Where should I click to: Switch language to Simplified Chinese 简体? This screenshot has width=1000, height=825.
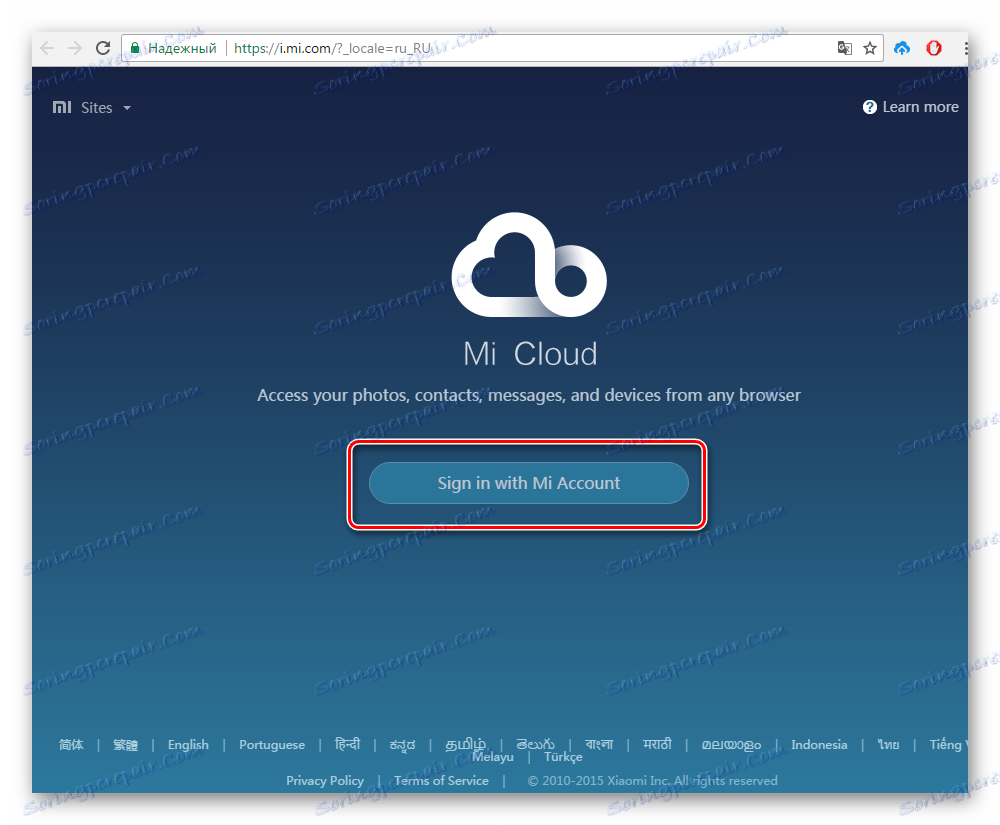tap(71, 745)
